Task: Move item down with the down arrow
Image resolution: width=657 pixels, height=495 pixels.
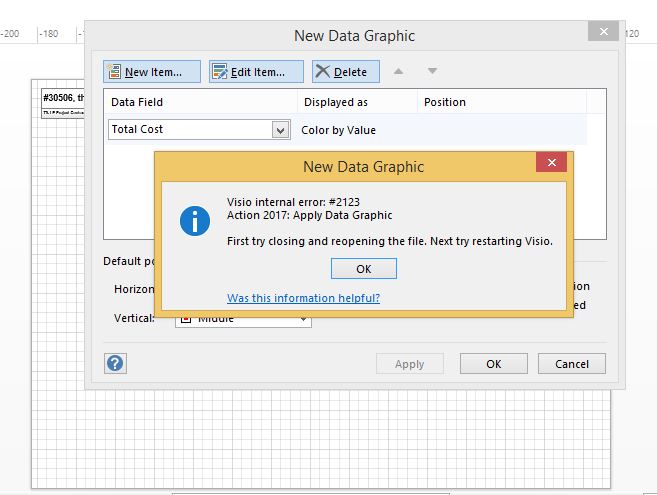Action: [x=432, y=71]
